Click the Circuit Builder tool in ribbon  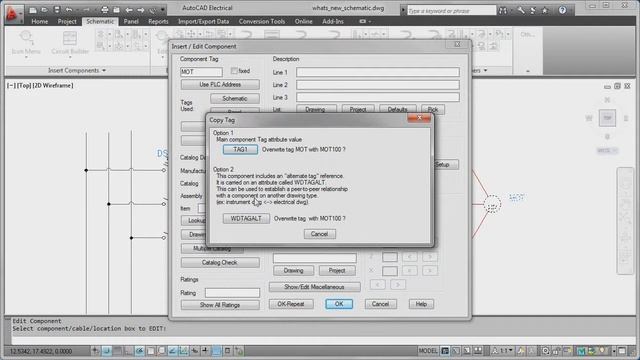pos(70,41)
